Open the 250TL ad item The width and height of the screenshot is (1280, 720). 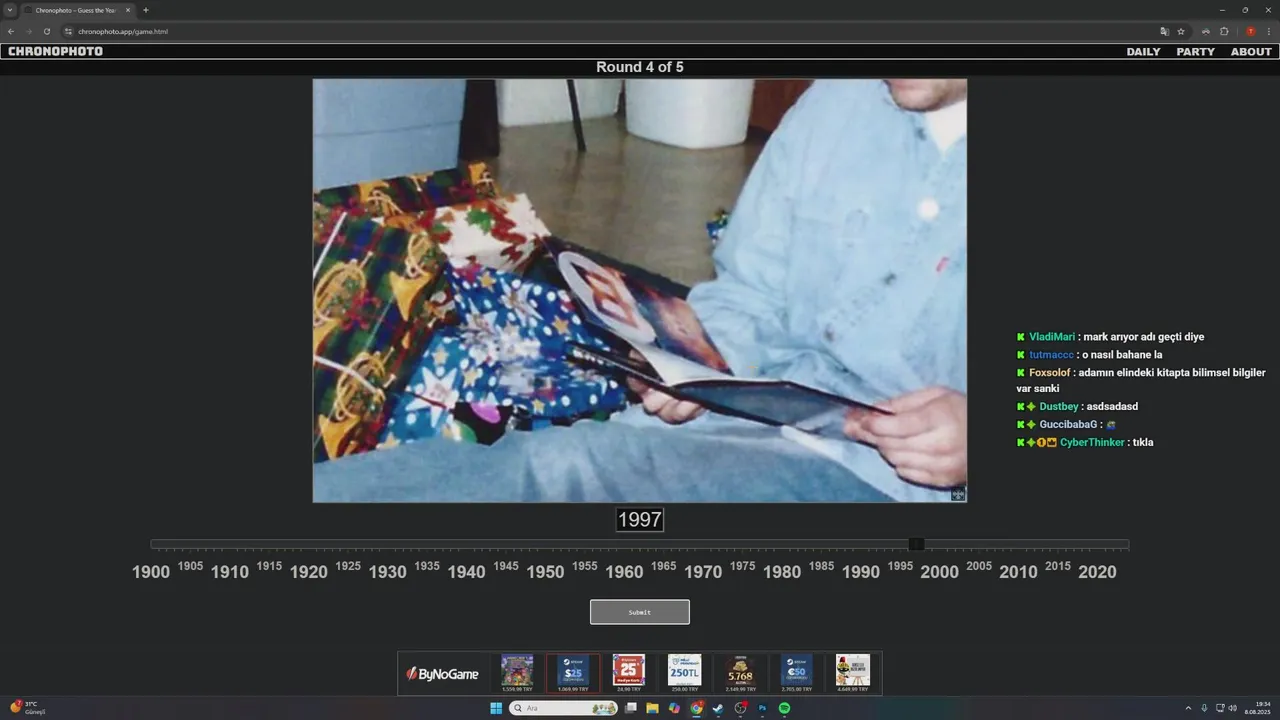click(x=685, y=673)
